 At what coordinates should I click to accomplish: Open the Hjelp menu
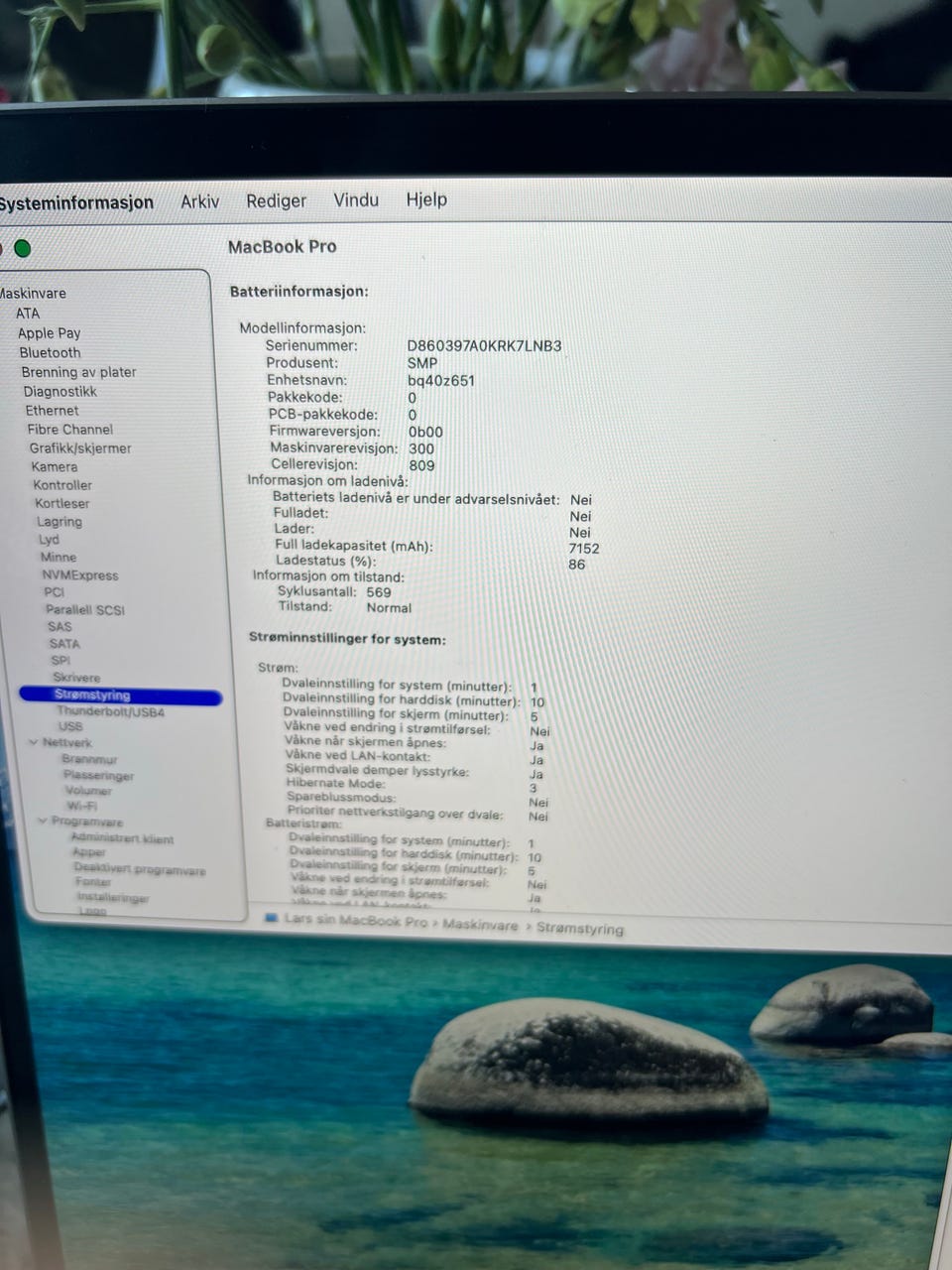point(426,199)
